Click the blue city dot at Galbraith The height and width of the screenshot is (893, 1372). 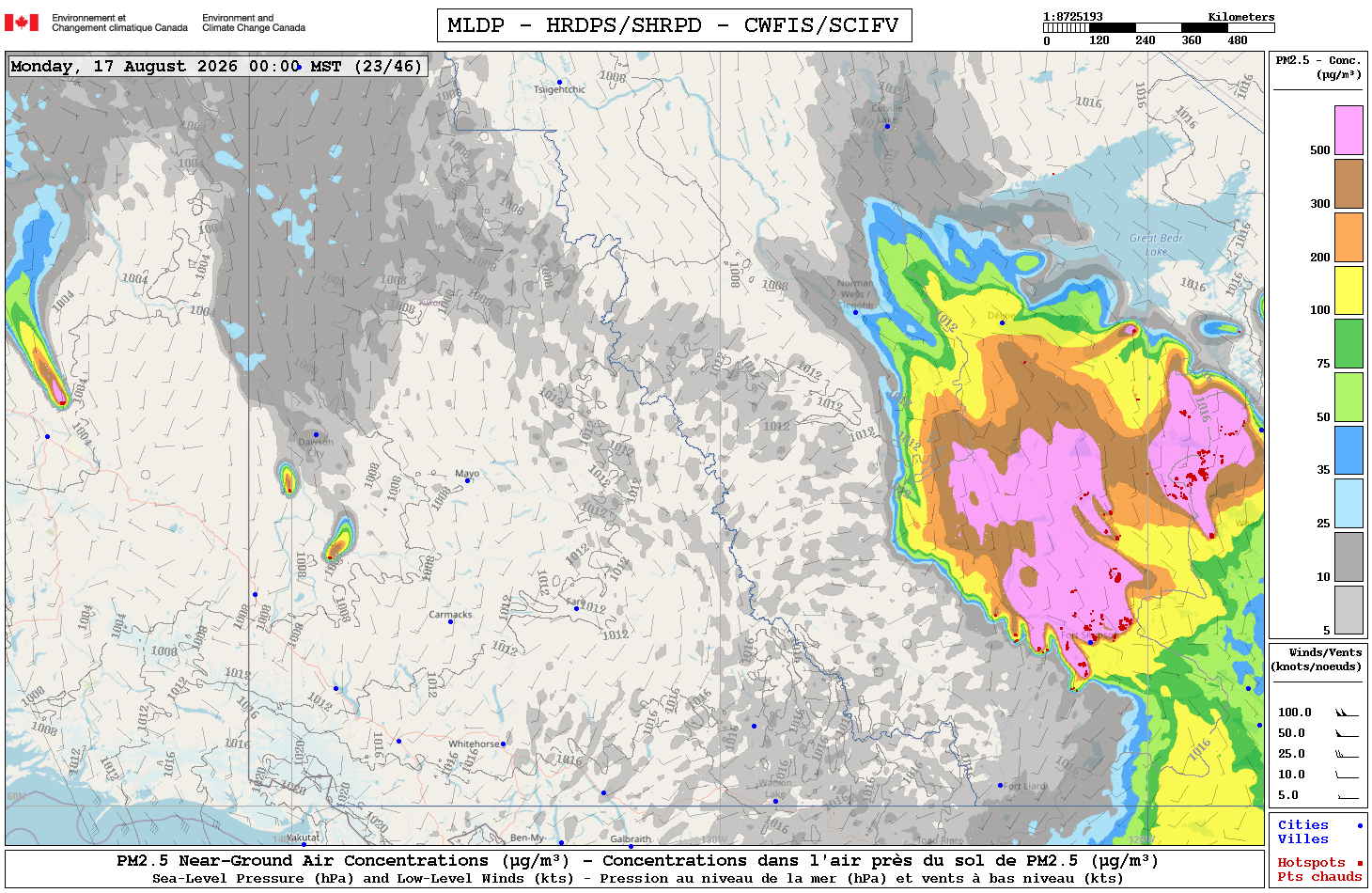pos(631,845)
